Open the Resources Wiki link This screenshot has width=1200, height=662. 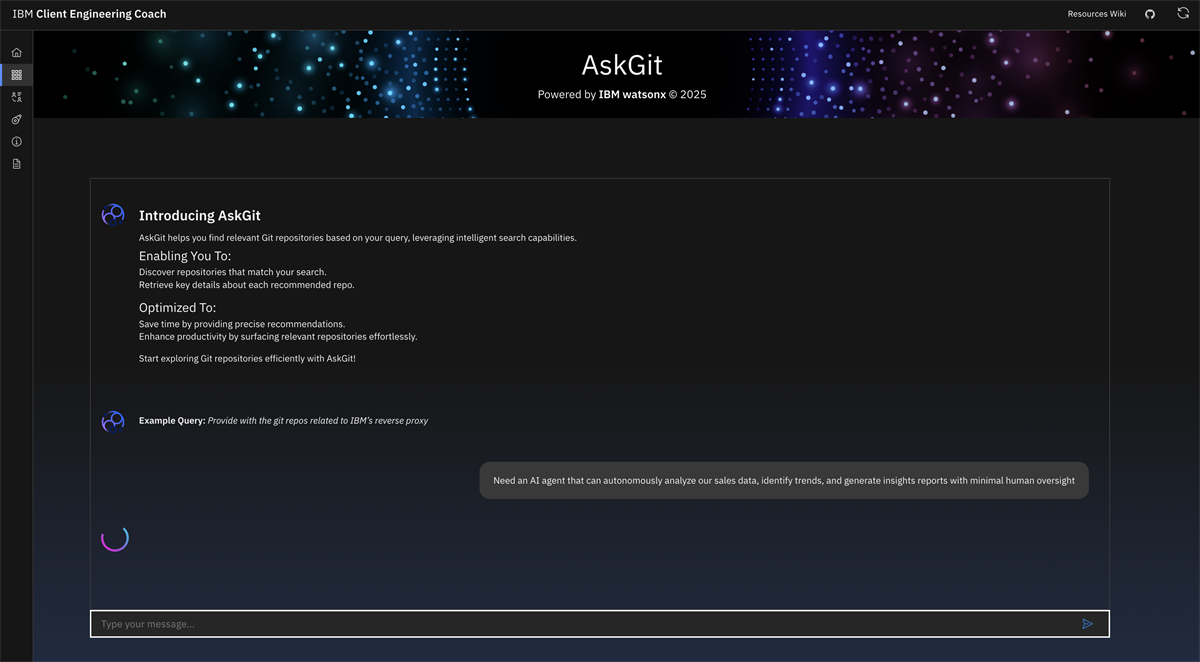click(1097, 14)
